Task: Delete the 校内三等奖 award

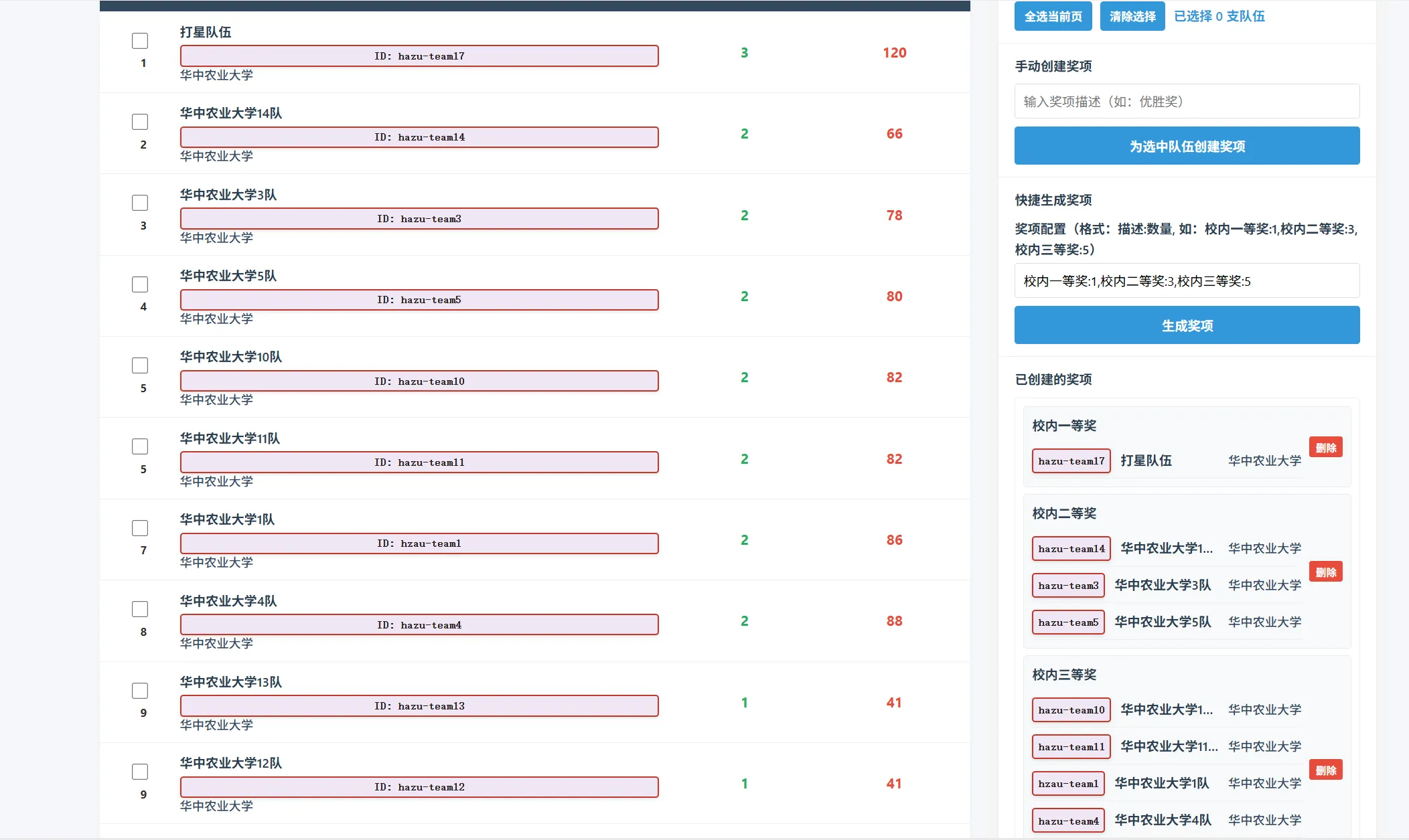Action: (1325, 770)
